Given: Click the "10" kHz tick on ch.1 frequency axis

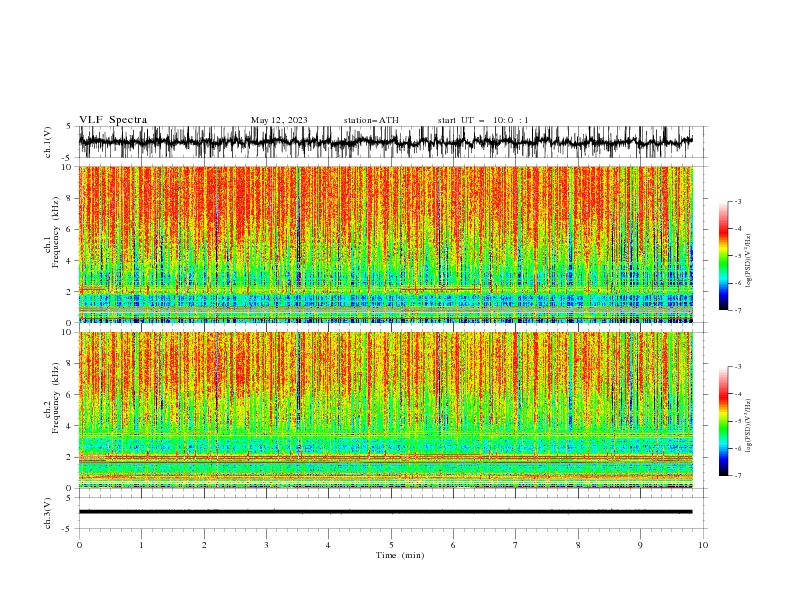Looking at the screenshot, I should (67, 167).
